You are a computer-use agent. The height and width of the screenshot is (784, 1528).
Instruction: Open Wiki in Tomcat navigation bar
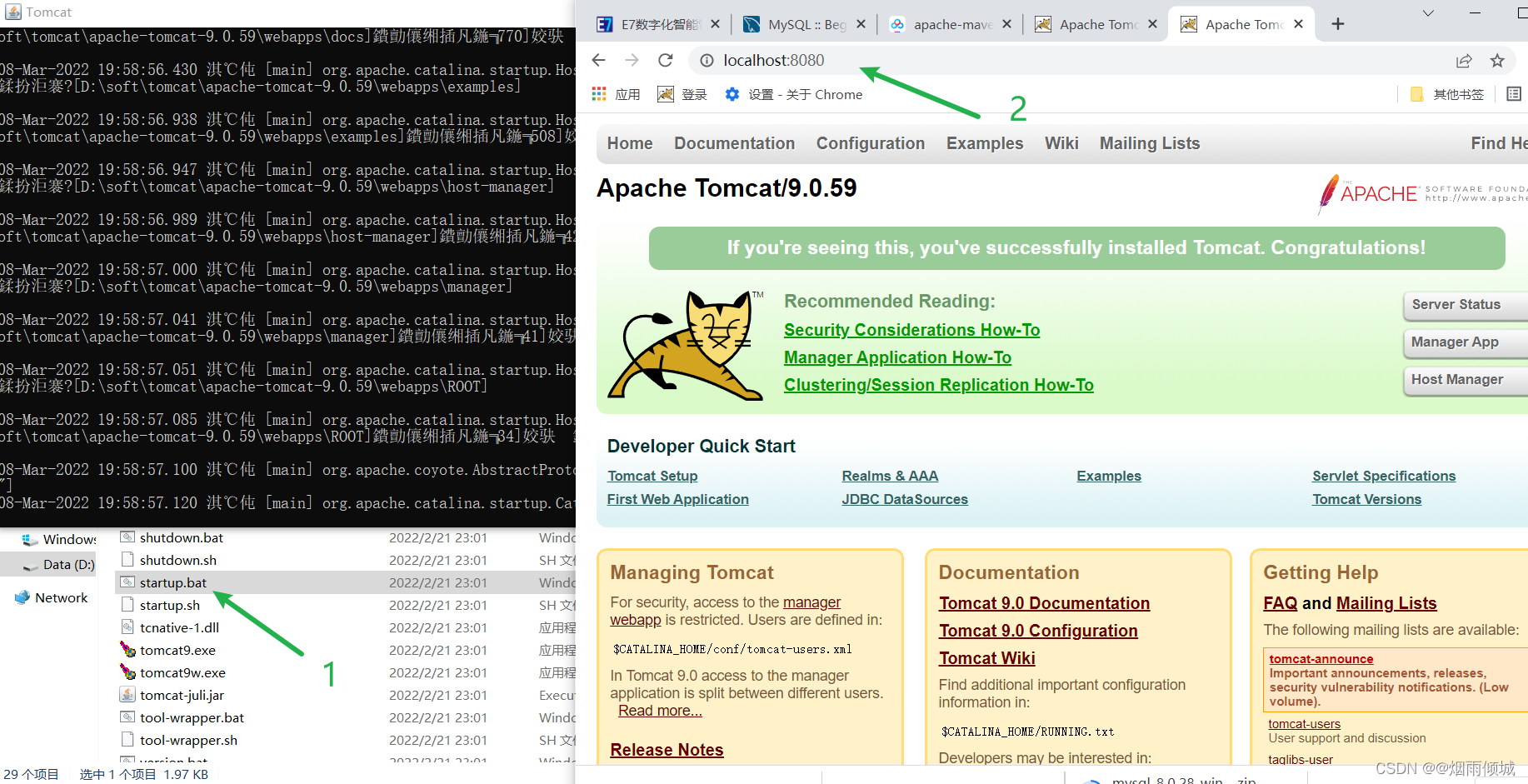[1061, 143]
